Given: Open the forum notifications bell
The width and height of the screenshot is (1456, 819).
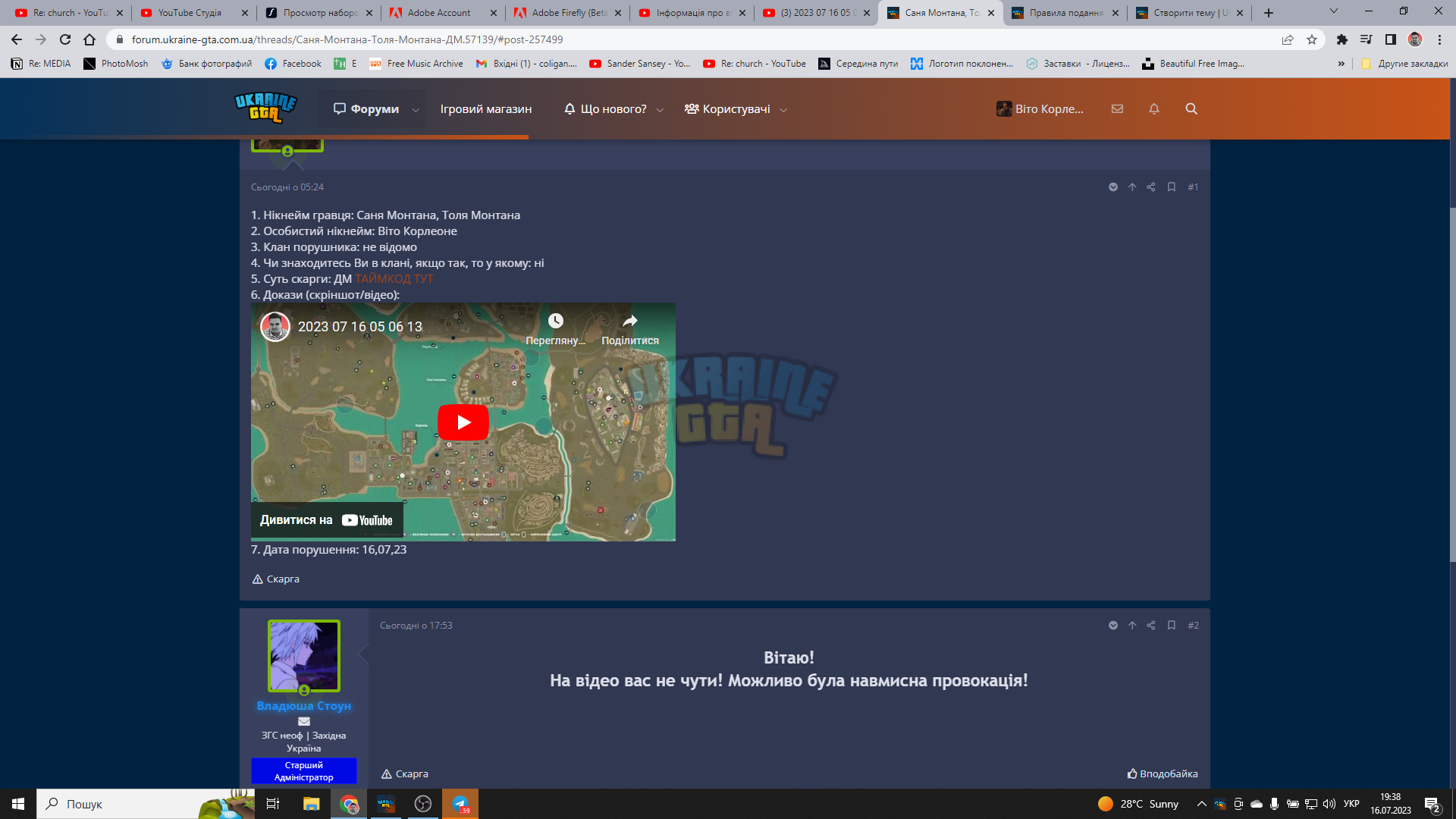Looking at the screenshot, I should 1154,108.
